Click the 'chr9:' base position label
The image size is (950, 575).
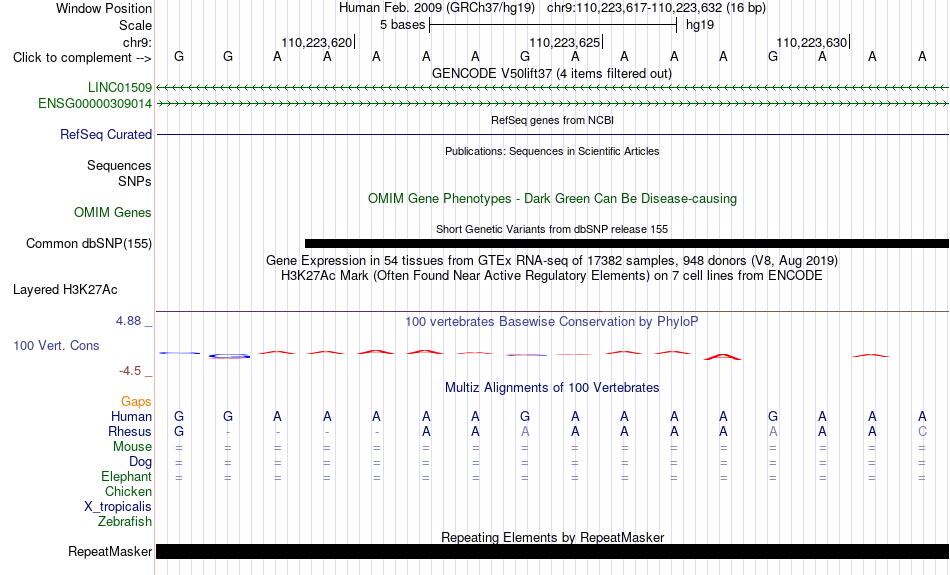point(138,42)
